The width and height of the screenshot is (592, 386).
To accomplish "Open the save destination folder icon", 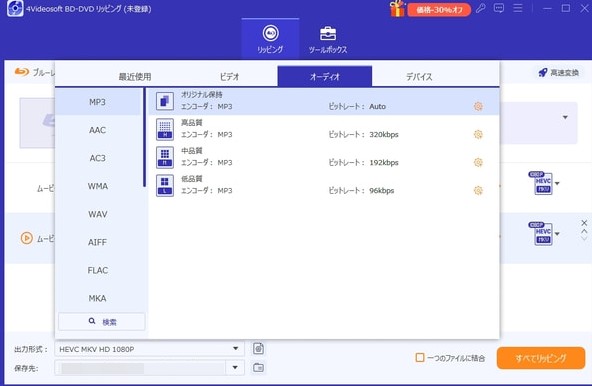I will (x=258, y=367).
